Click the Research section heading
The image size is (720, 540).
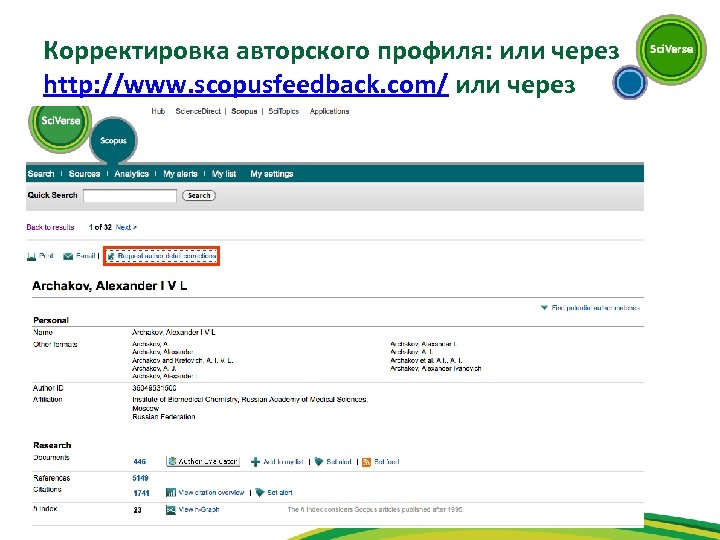[x=52, y=445]
